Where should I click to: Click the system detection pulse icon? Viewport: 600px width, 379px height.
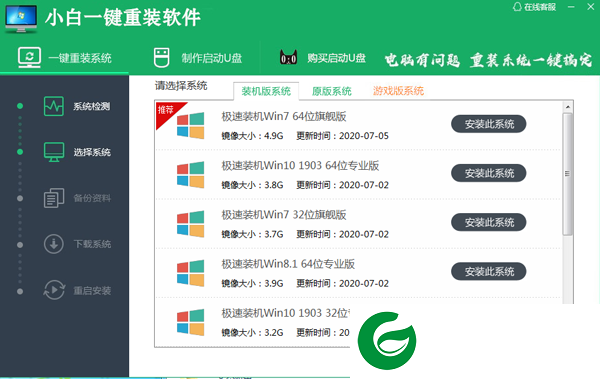click(54, 106)
